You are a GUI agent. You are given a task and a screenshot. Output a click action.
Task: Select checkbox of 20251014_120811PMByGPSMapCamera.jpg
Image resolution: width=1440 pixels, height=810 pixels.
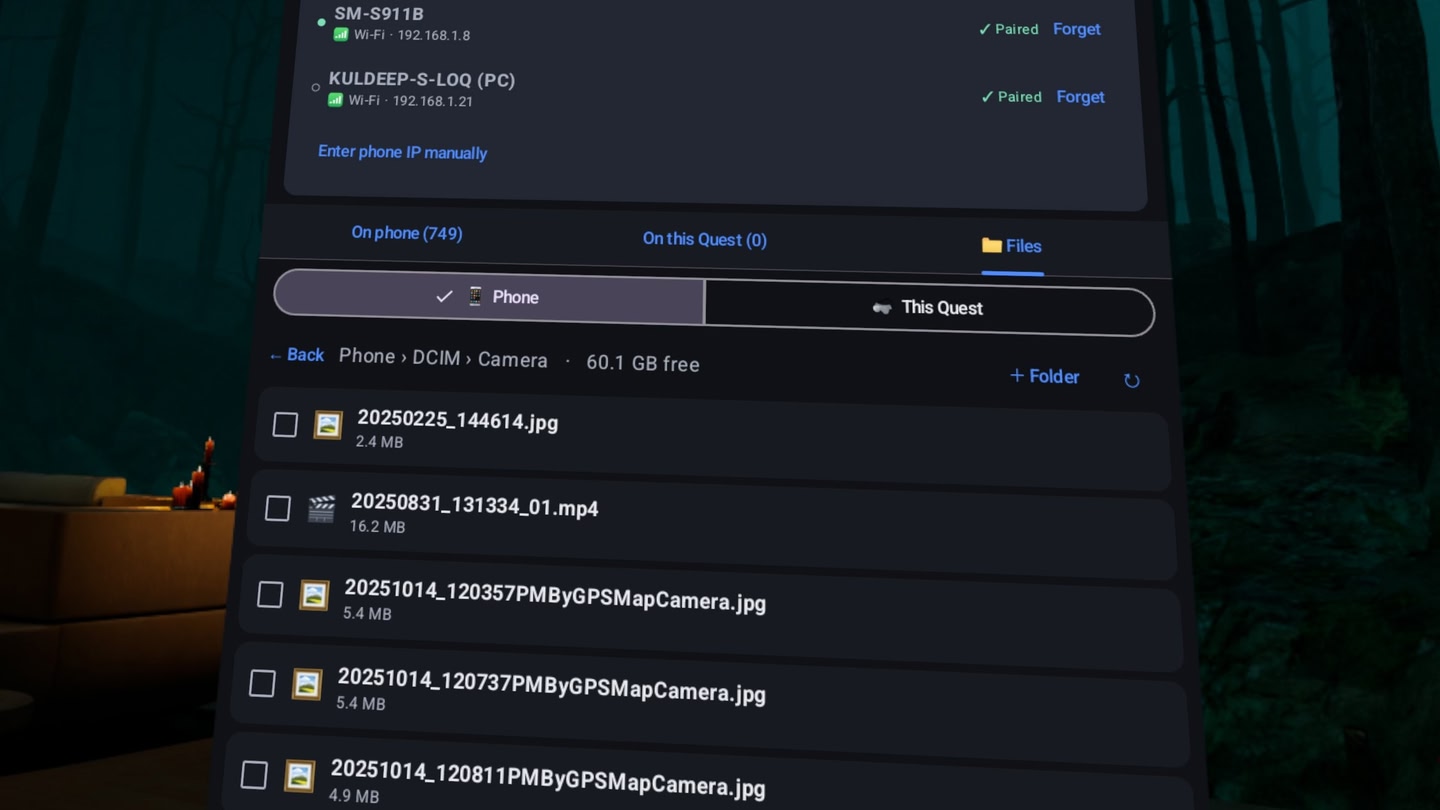(254, 774)
